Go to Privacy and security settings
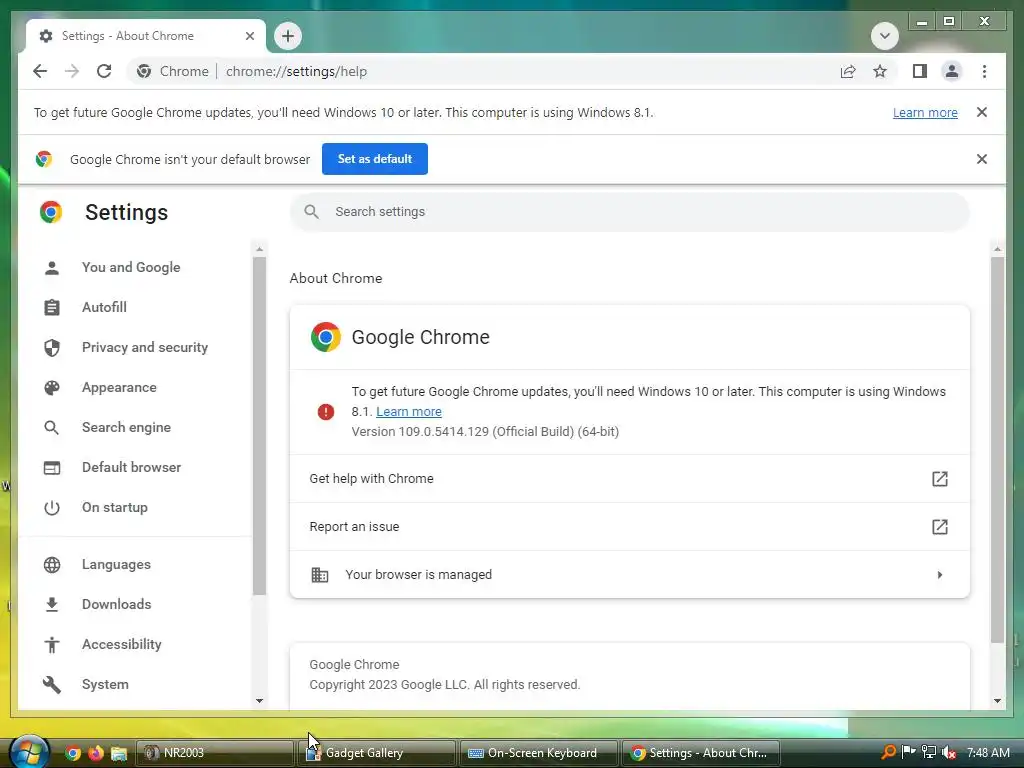The height and width of the screenshot is (768, 1024). [x=145, y=347]
